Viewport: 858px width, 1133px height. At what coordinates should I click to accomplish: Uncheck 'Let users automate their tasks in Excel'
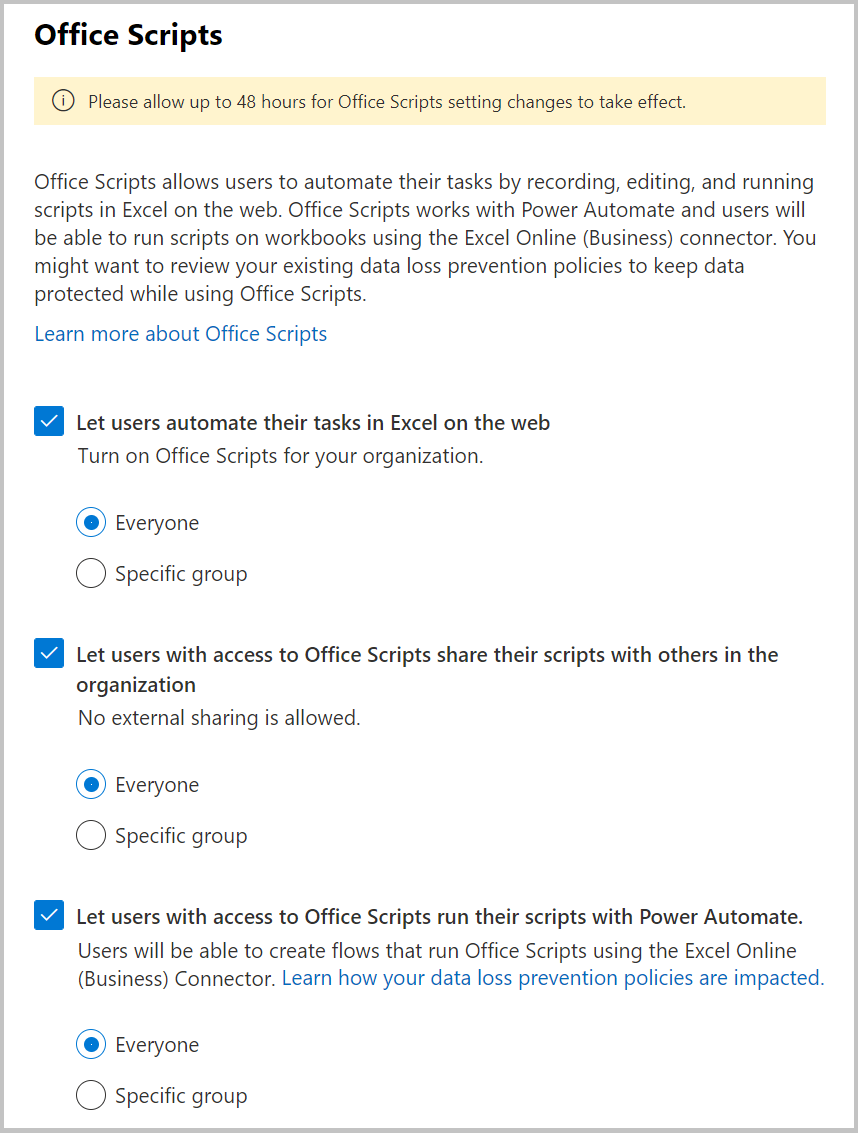pyautogui.click(x=49, y=422)
